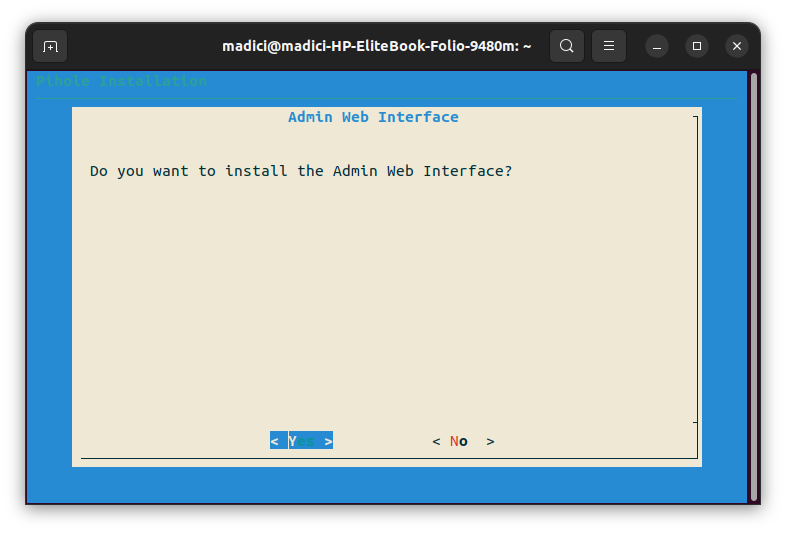
Task: Click the terminal window title text
Action: coord(376,46)
